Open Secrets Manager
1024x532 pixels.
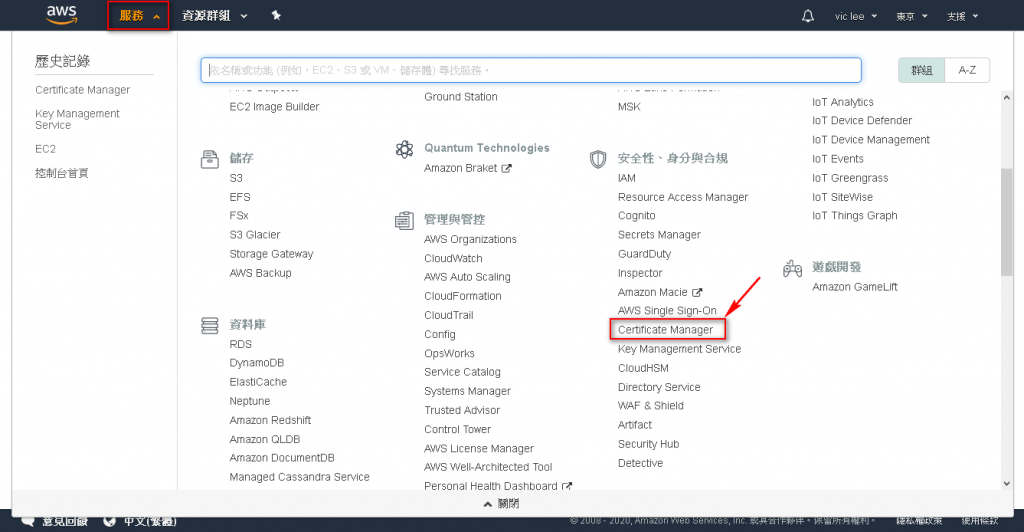pos(659,234)
